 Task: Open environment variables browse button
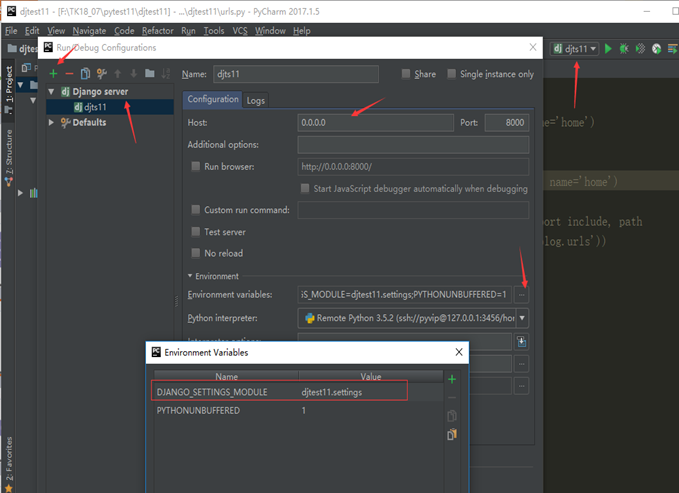point(522,295)
